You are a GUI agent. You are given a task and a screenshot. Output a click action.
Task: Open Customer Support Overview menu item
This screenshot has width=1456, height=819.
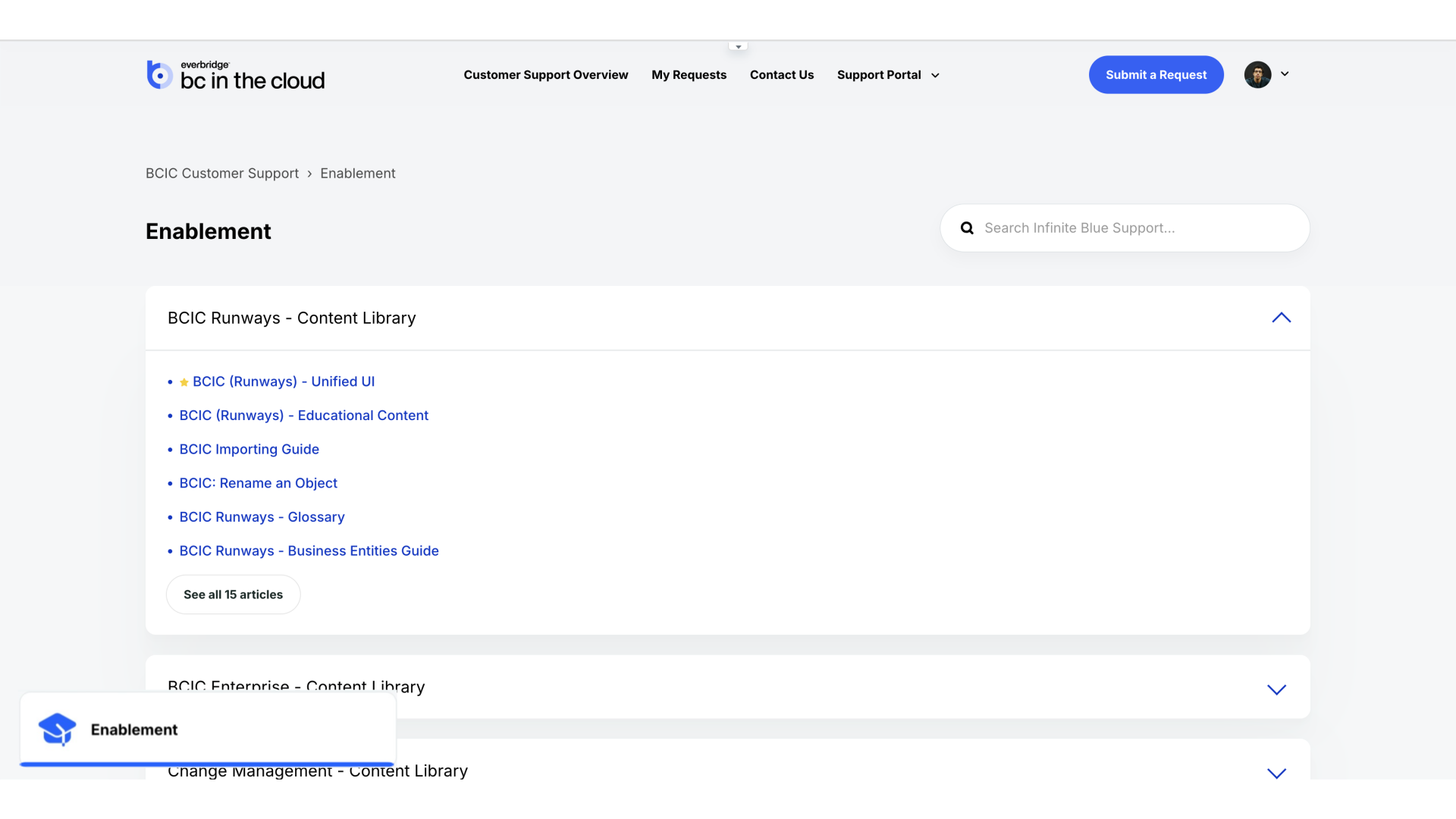click(x=546, y=75)
